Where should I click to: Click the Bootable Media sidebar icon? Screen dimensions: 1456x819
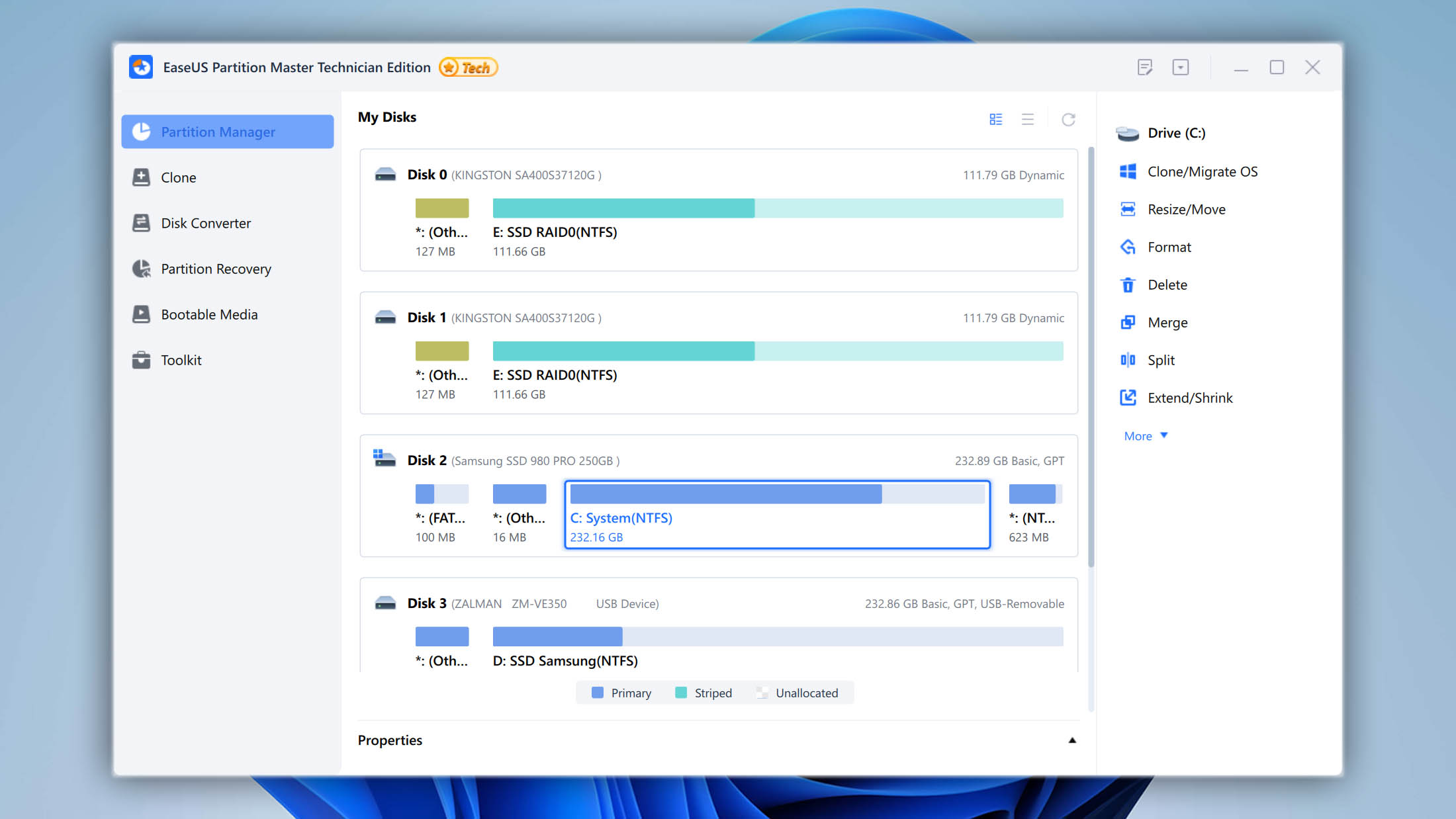tap(141, 314)
